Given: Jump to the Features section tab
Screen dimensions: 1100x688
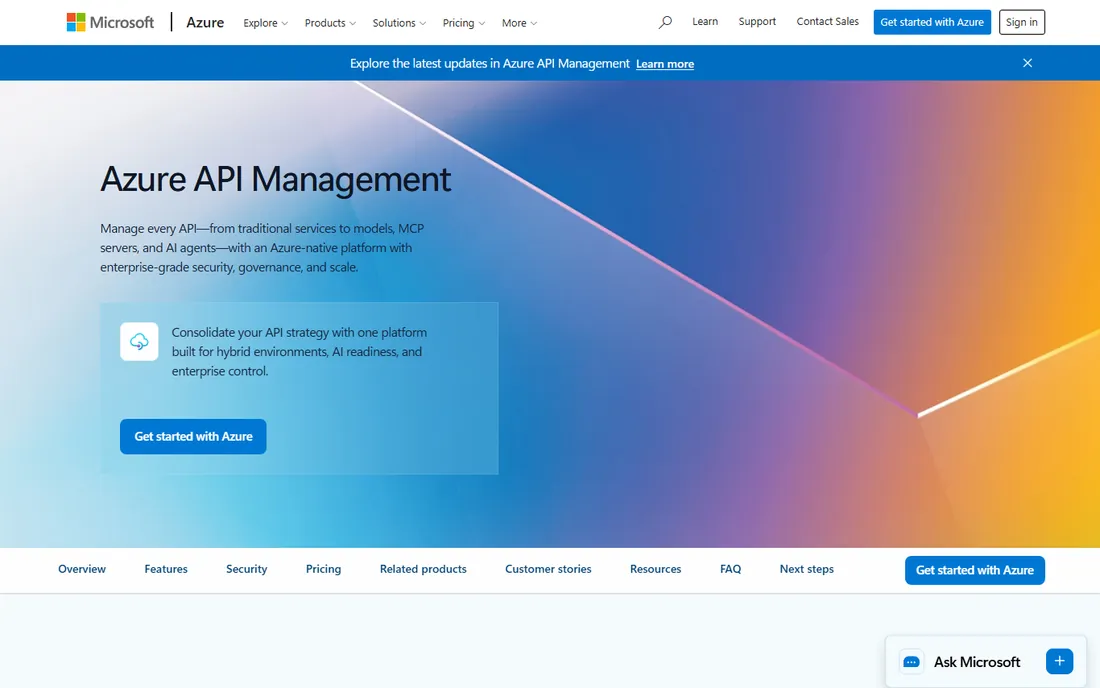Looking at the screenshot, I should (166, 569).
